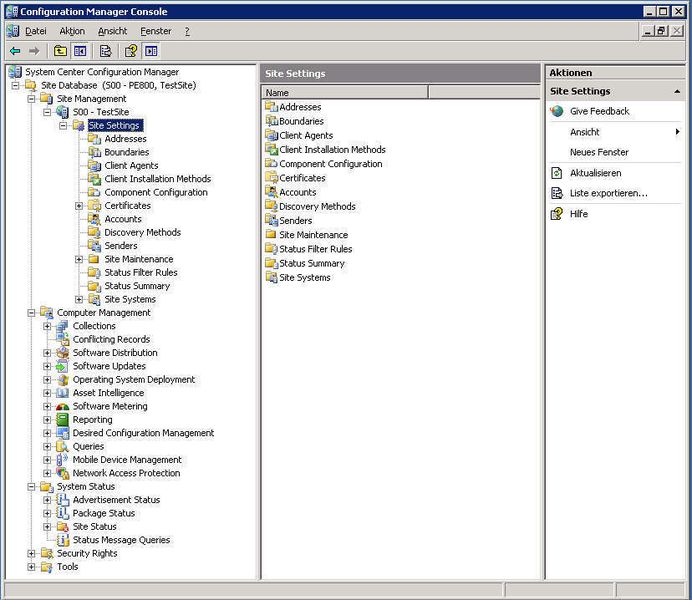Click the Site Systems icon in list pane
The height and width of the screenshot is (600, 692).
click(271, 277)
